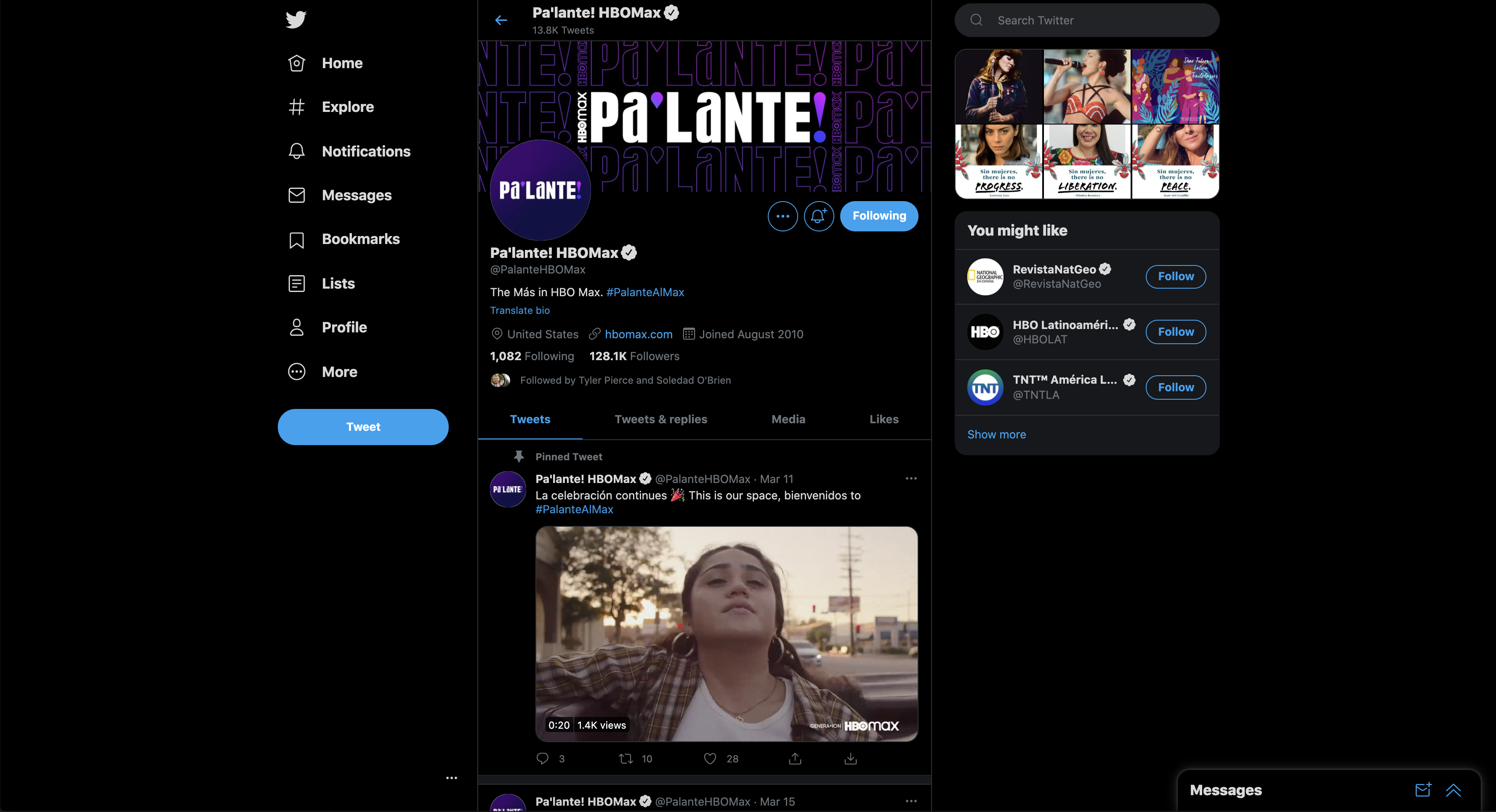Go back using the arrow icon
Screen dimensions: 1496x812
point(500,20)
